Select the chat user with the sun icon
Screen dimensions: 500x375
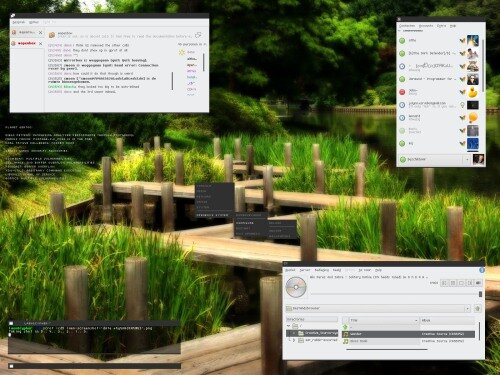point(187,52)
